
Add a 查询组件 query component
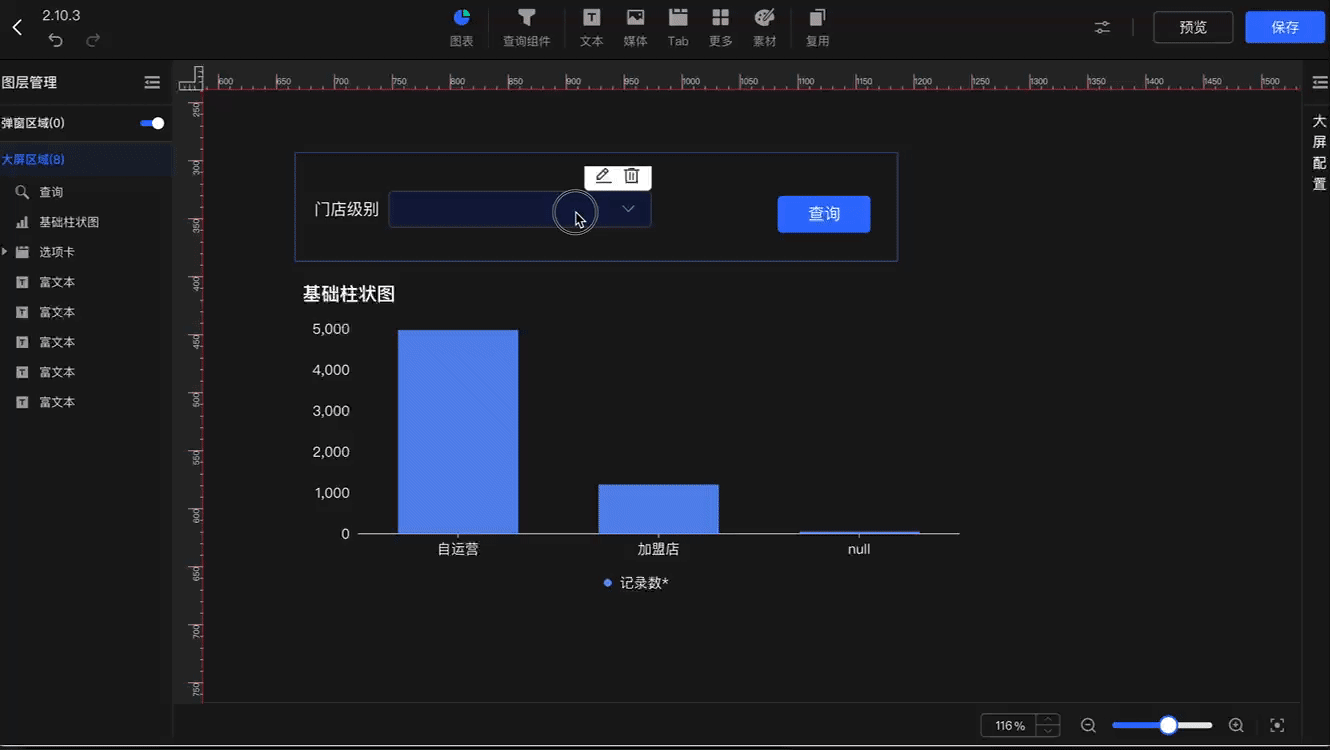click(526, 28)
